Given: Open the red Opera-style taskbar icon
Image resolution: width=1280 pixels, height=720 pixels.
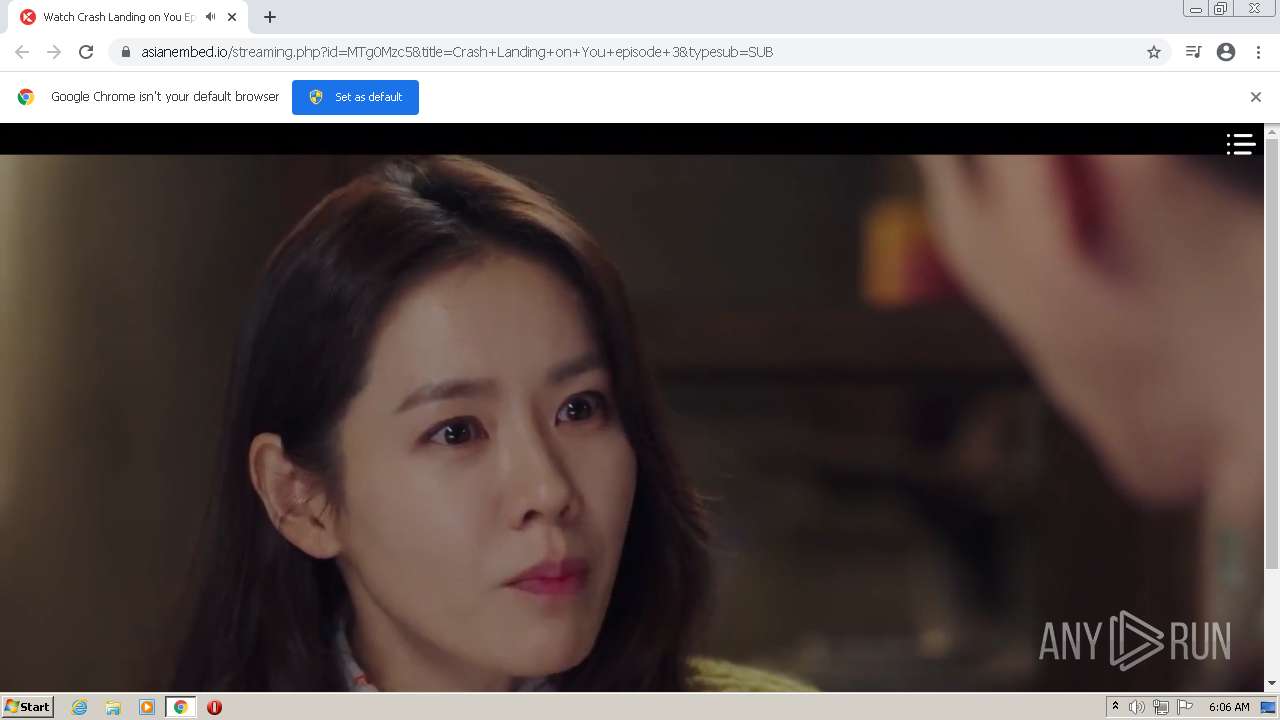Looking at the screenshot, I should click(214, 707).
